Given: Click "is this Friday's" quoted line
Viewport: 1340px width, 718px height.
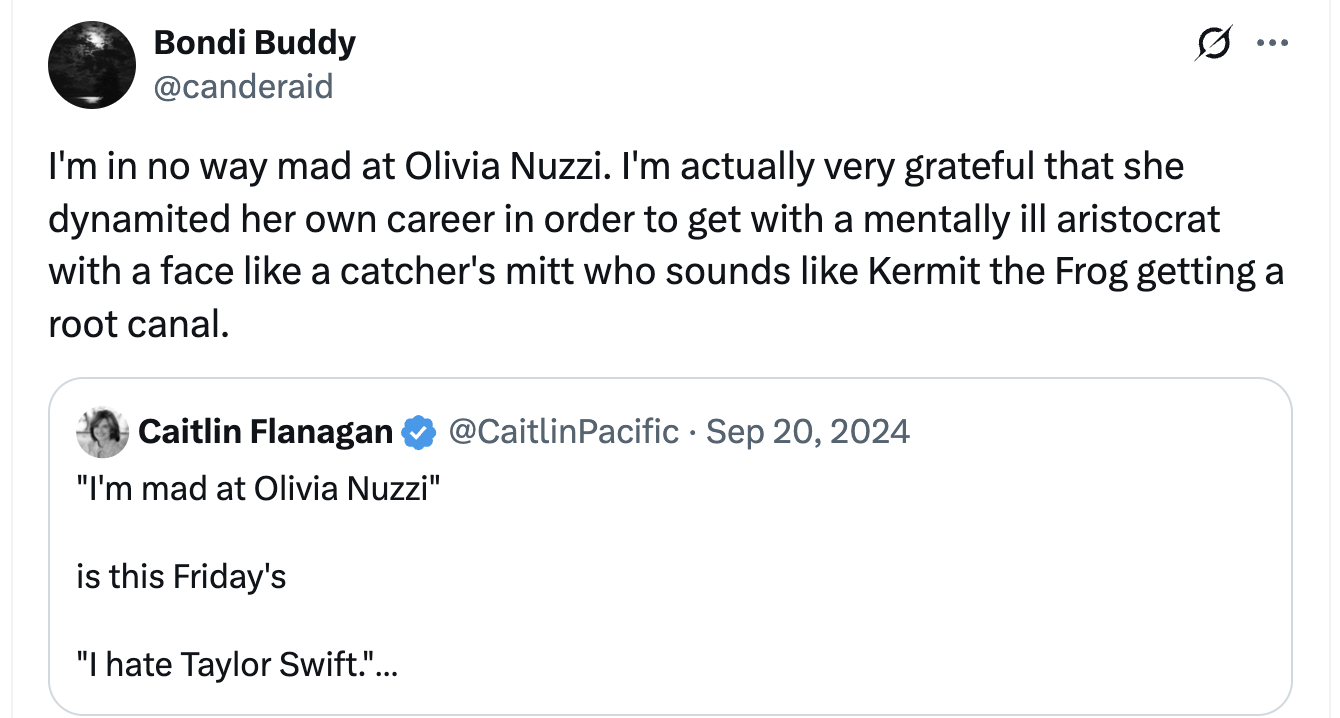Looking at the screenshot, I should point(181,577).
